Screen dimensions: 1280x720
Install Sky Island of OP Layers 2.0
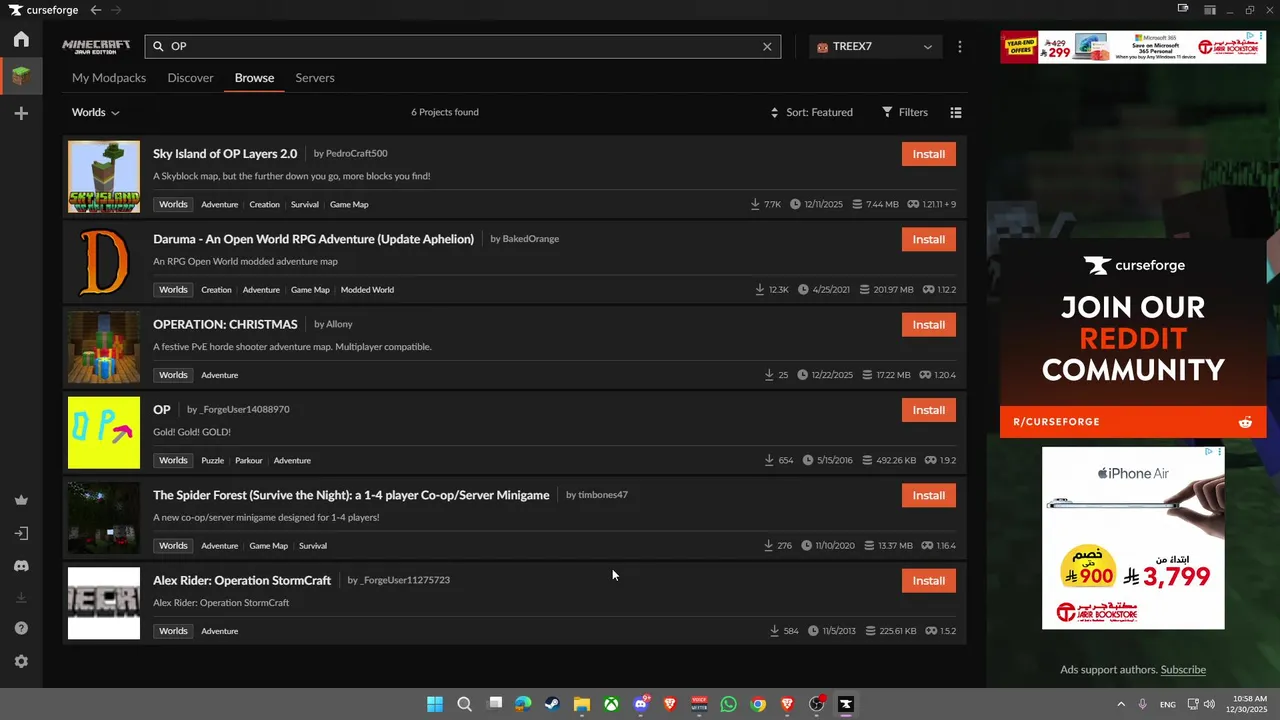pos(929,154)
